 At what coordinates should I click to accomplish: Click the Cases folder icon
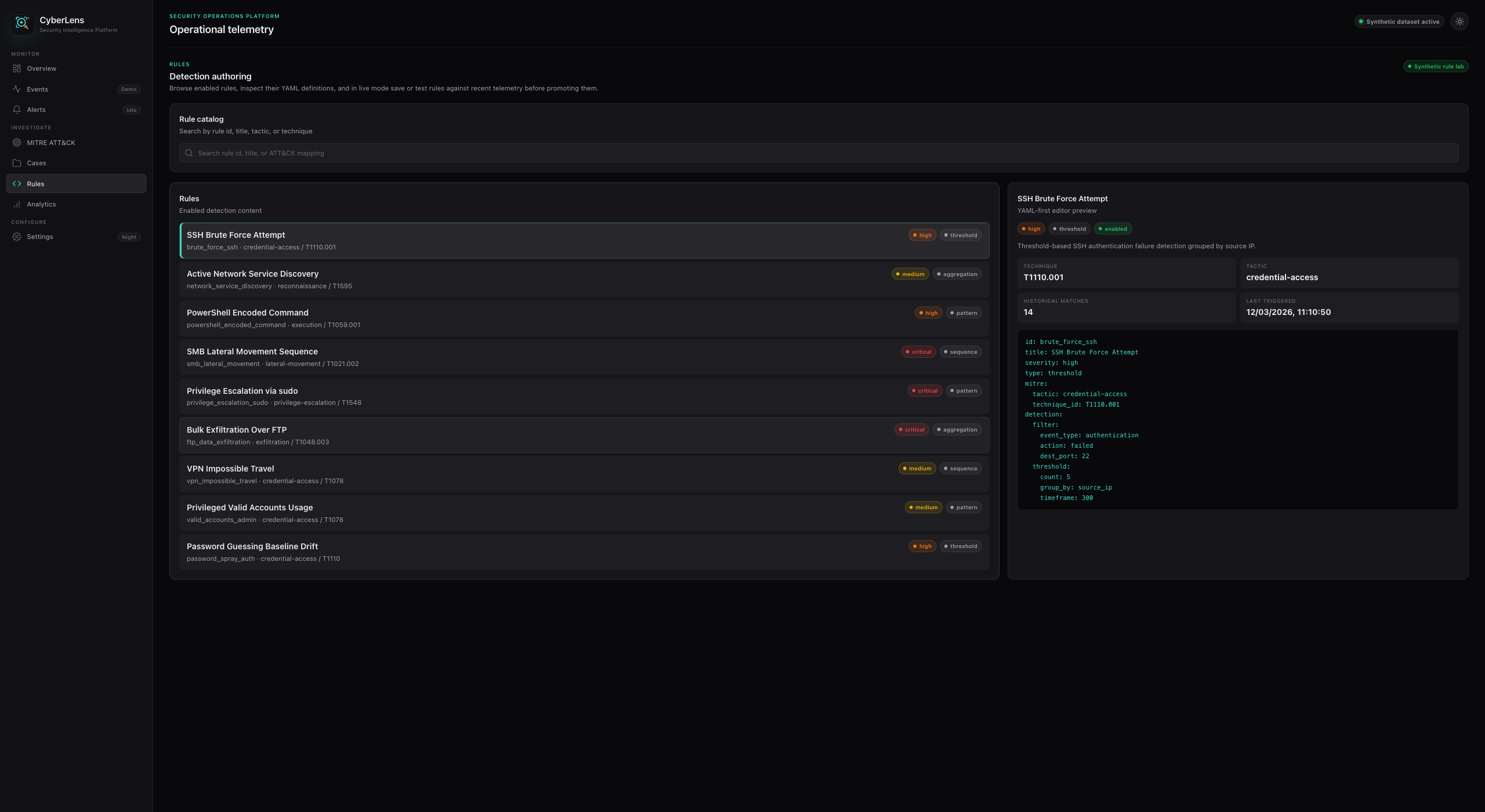click(17, 163)
